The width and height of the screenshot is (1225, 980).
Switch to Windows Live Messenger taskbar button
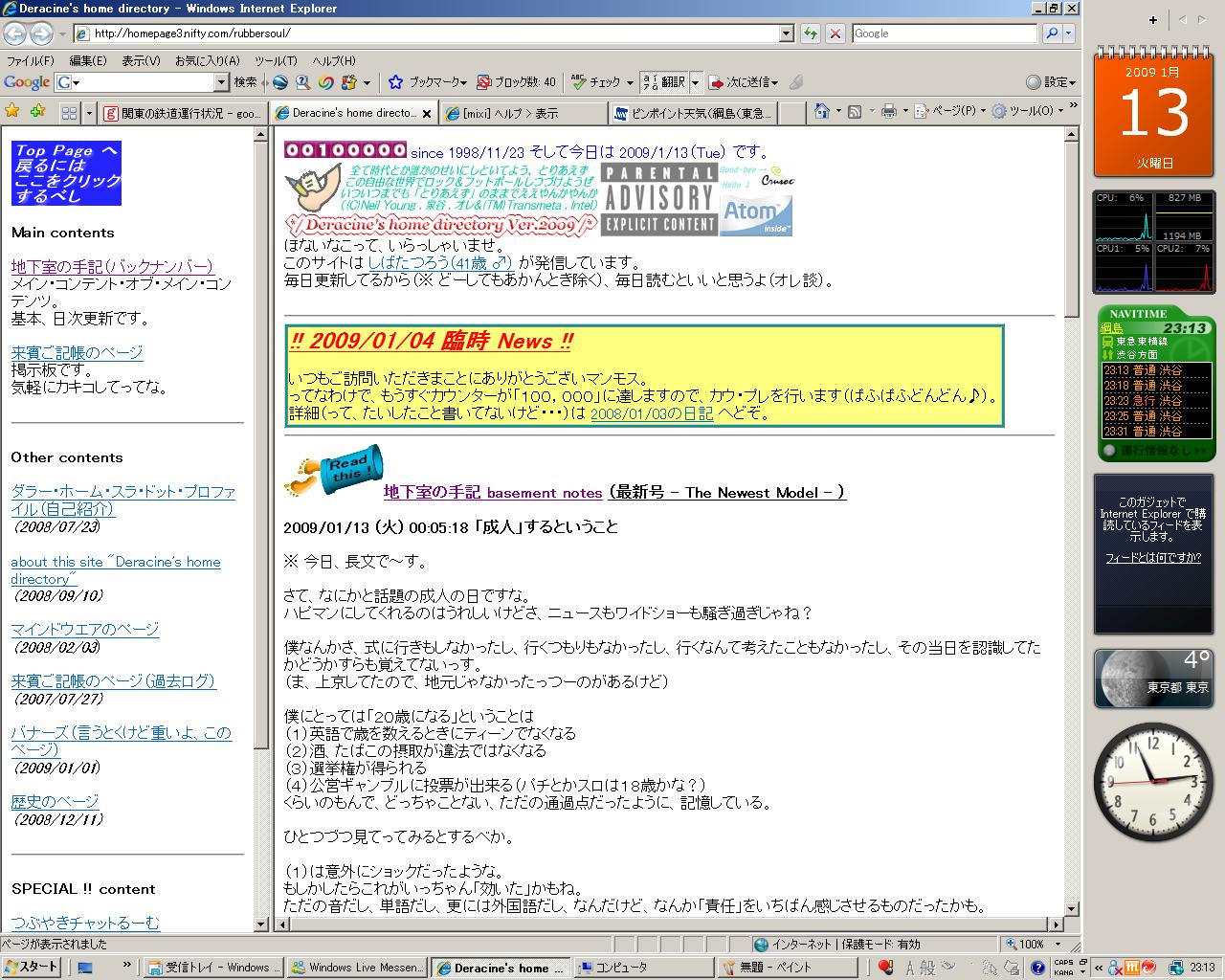(356, 968)
